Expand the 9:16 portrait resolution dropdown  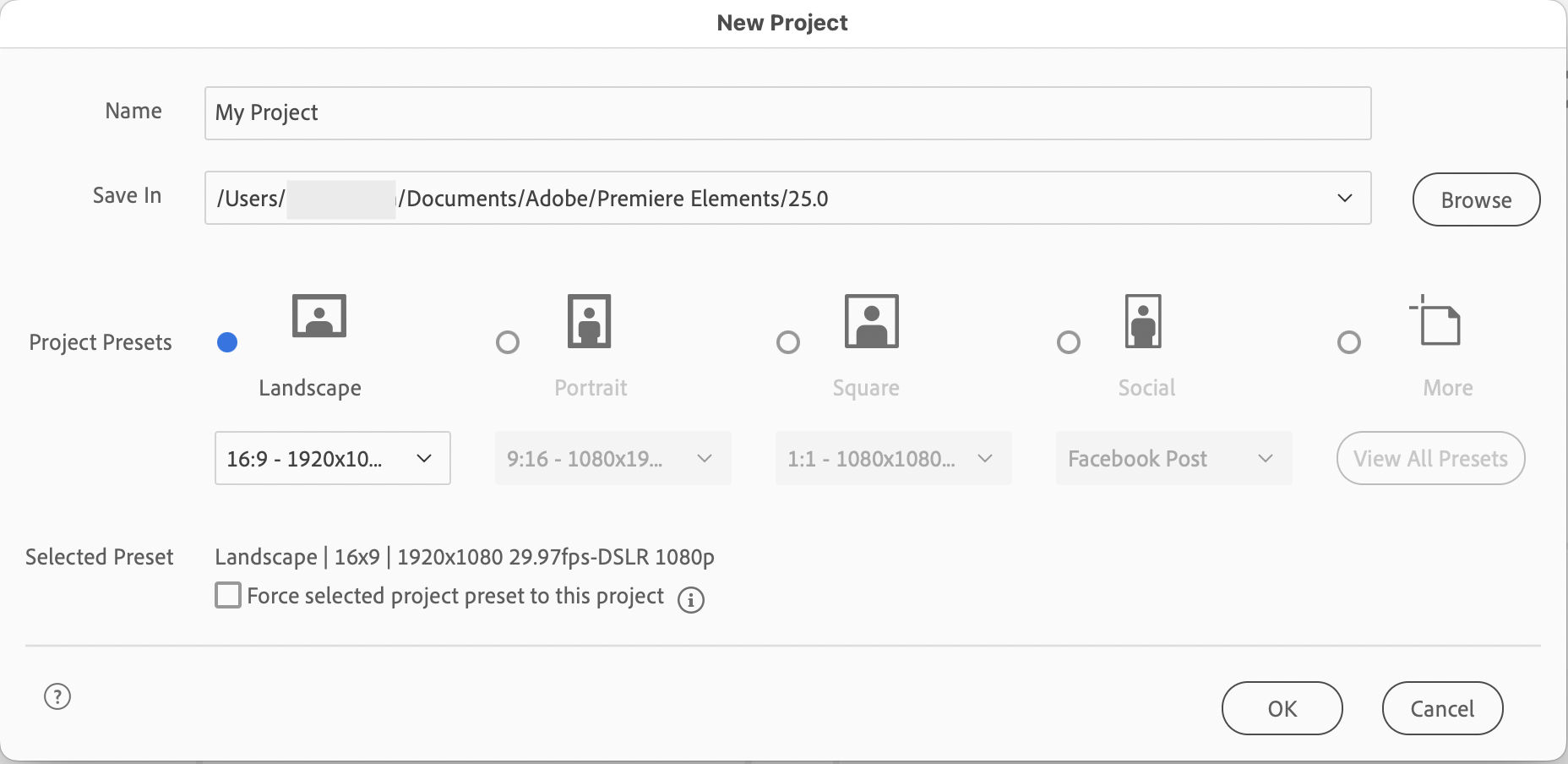[x=612, y=458]
